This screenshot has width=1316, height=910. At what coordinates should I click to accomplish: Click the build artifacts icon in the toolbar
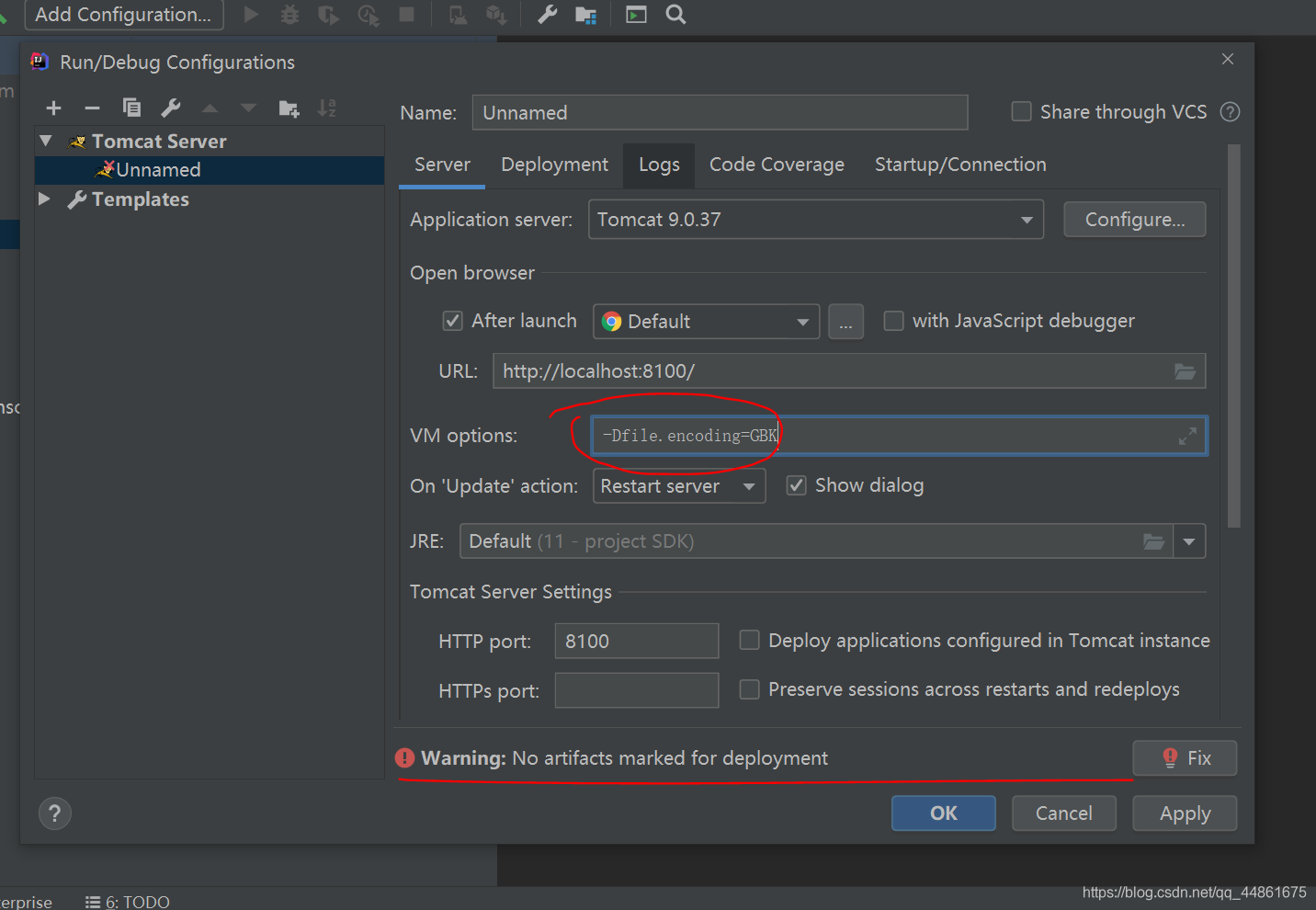496,15
